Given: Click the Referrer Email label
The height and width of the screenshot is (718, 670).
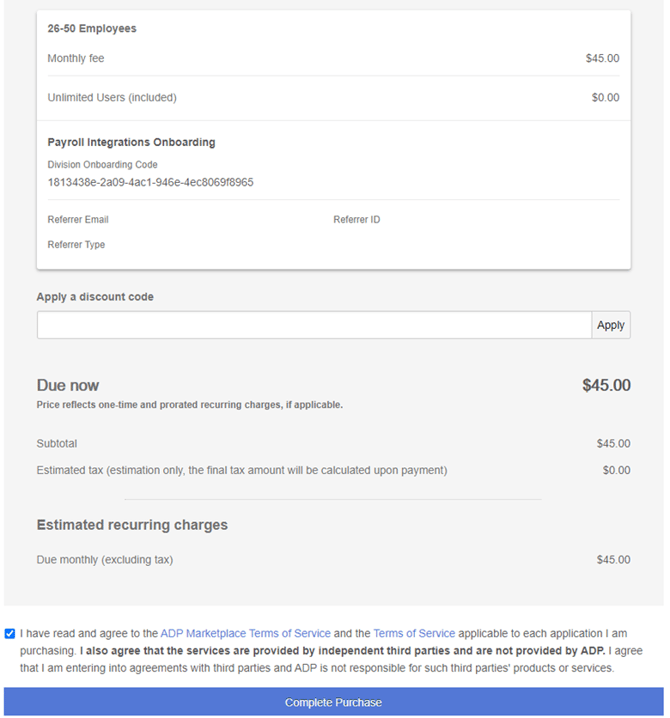Looking at the screenshot, I should tap(78, 219).
